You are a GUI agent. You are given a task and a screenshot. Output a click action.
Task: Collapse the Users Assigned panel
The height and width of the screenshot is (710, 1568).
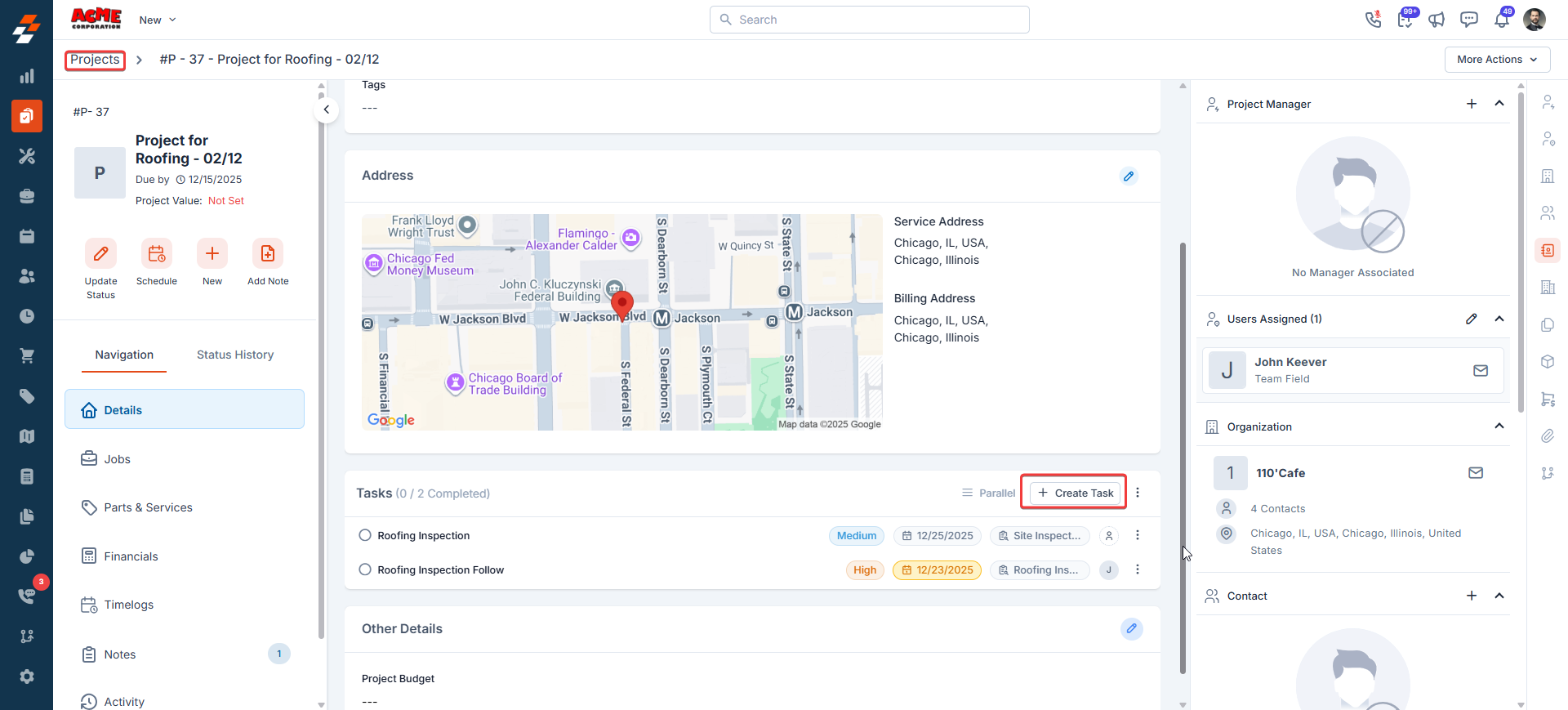pyautogui.click(x=1499, y=319)
